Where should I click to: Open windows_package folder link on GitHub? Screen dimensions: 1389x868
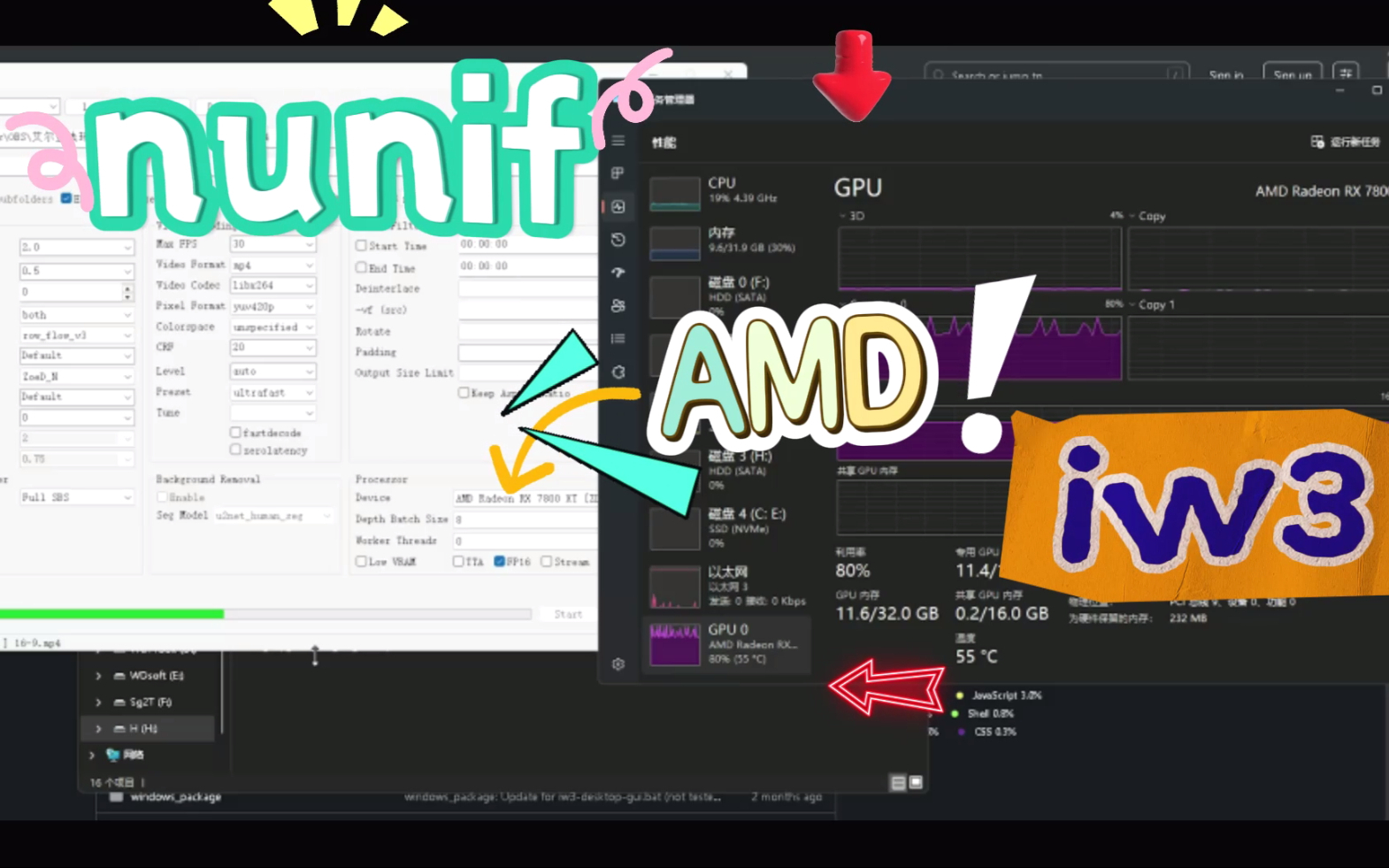click(x=175, y=796)
